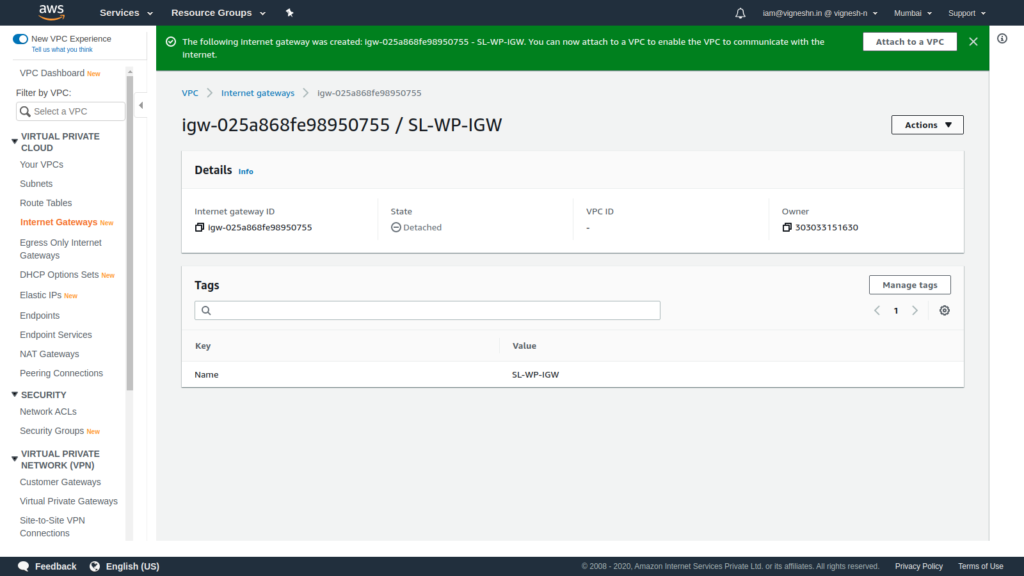Image resolution: width=1024 pixels, height=576 pixels.
Task: Open NAT Gateways page
Action: tap(49, 354)
